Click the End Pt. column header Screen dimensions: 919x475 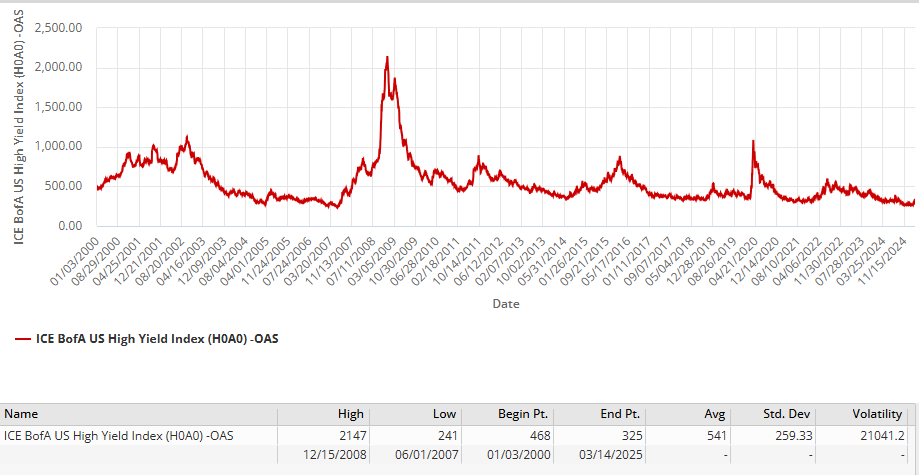[600, 414]
